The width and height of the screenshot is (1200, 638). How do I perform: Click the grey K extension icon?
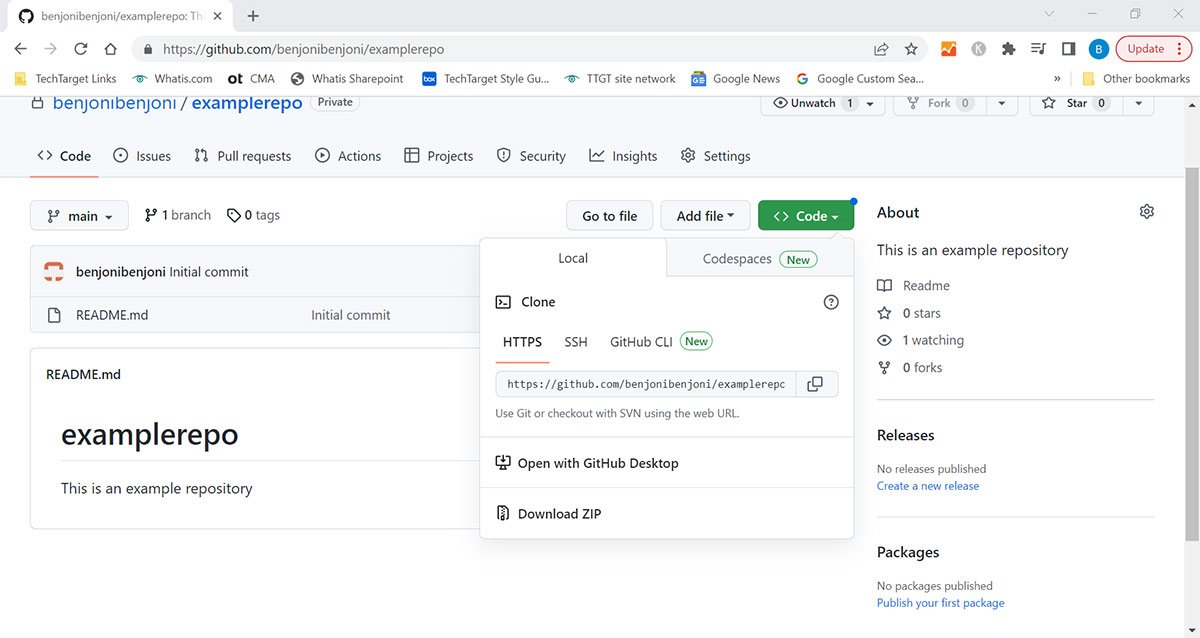click(x=978, y=49)
